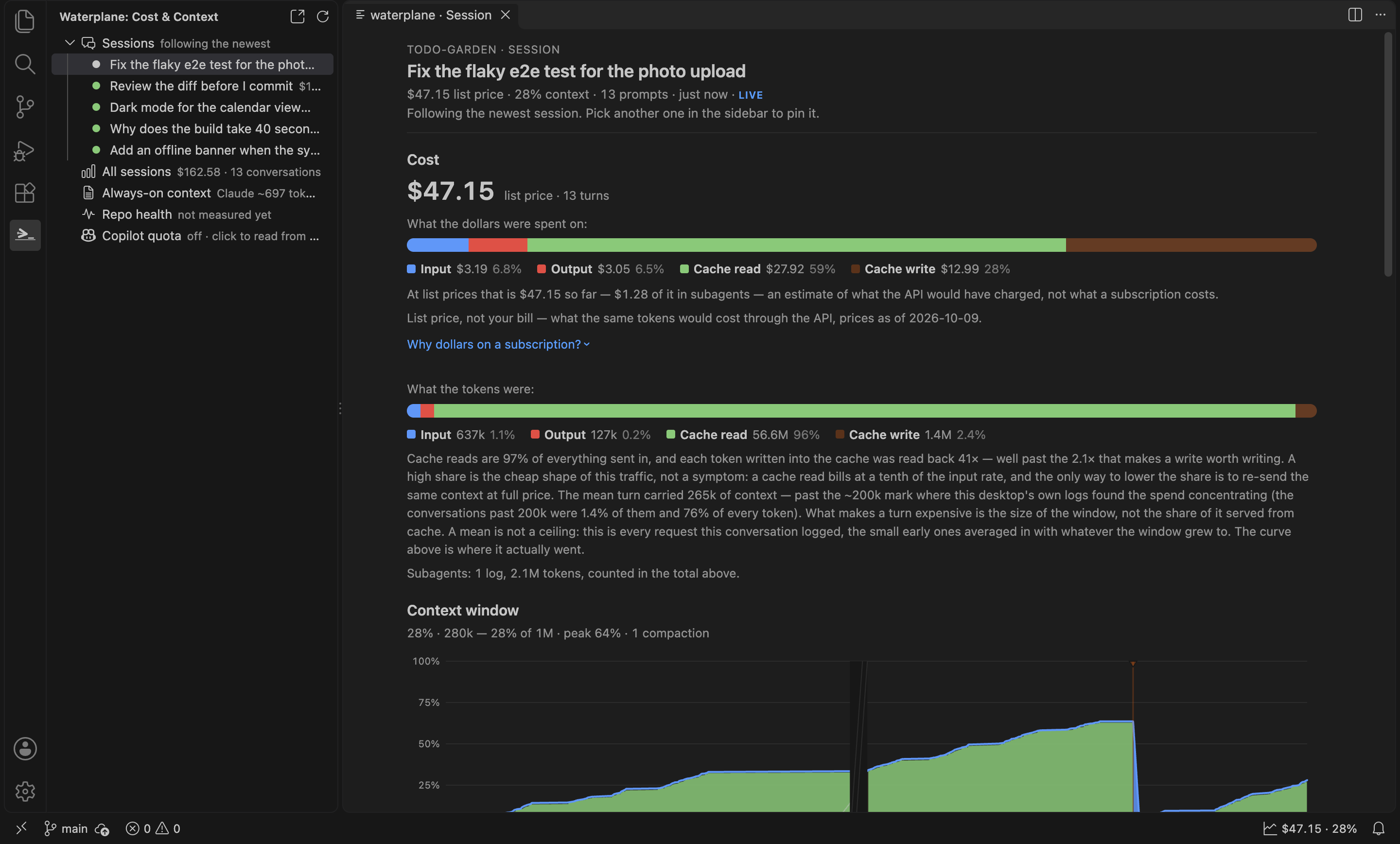Open Repo health not measured yet
1400x844 pixels.
pos(192,214)
